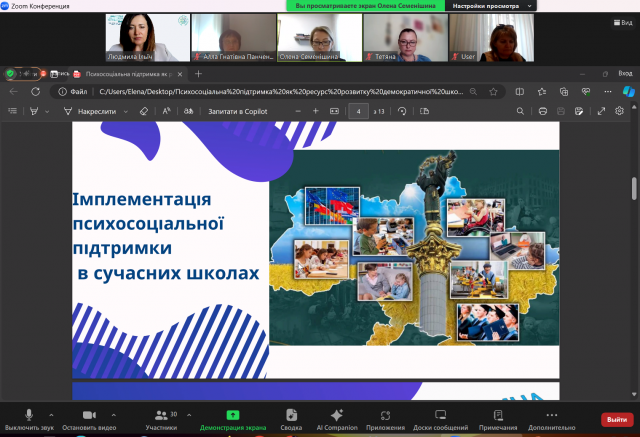Expand video options arrow next to camera
640x437 pixels.
(113, 414)
